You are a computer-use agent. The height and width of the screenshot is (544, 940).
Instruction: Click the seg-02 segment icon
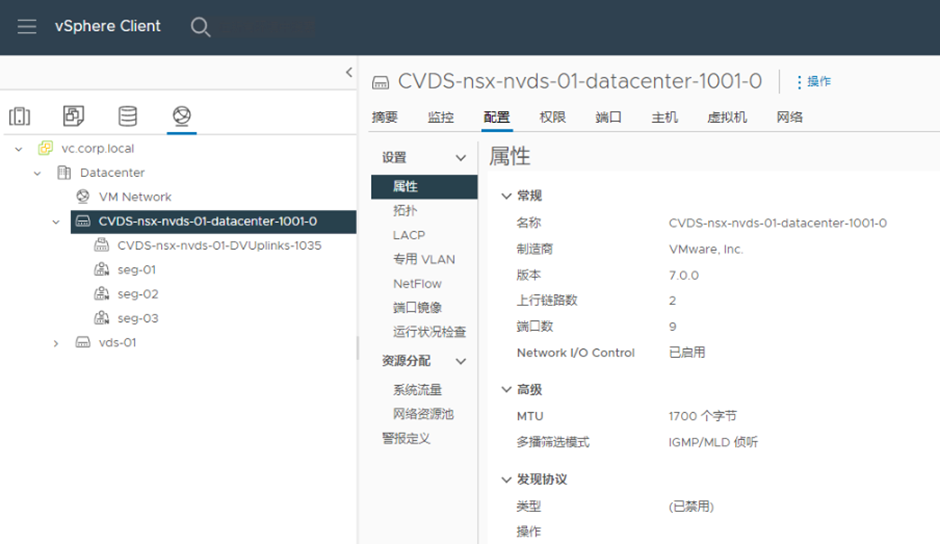pyautogui.click(x=102, y=294)
